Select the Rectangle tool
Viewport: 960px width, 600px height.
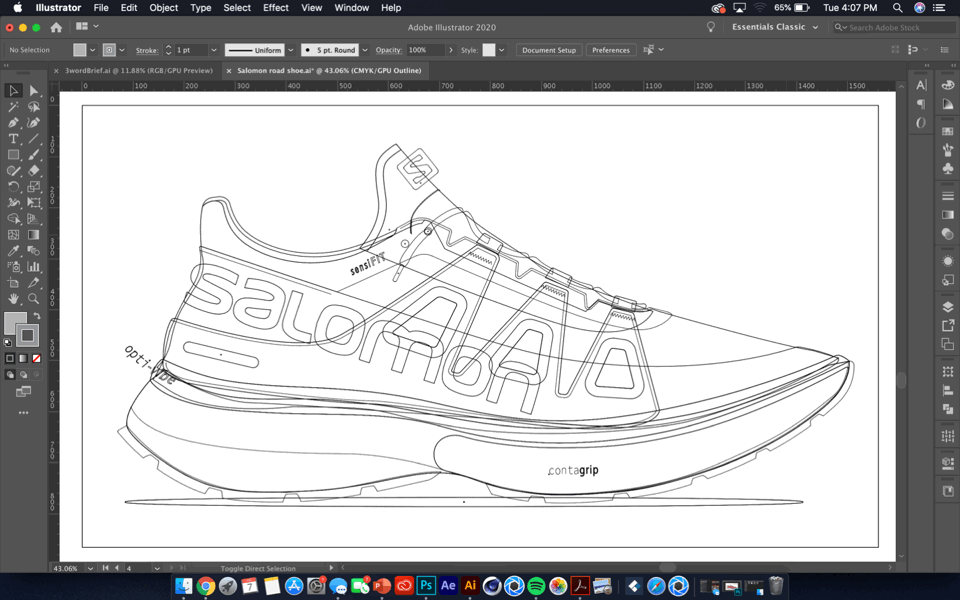coord(13,154)
